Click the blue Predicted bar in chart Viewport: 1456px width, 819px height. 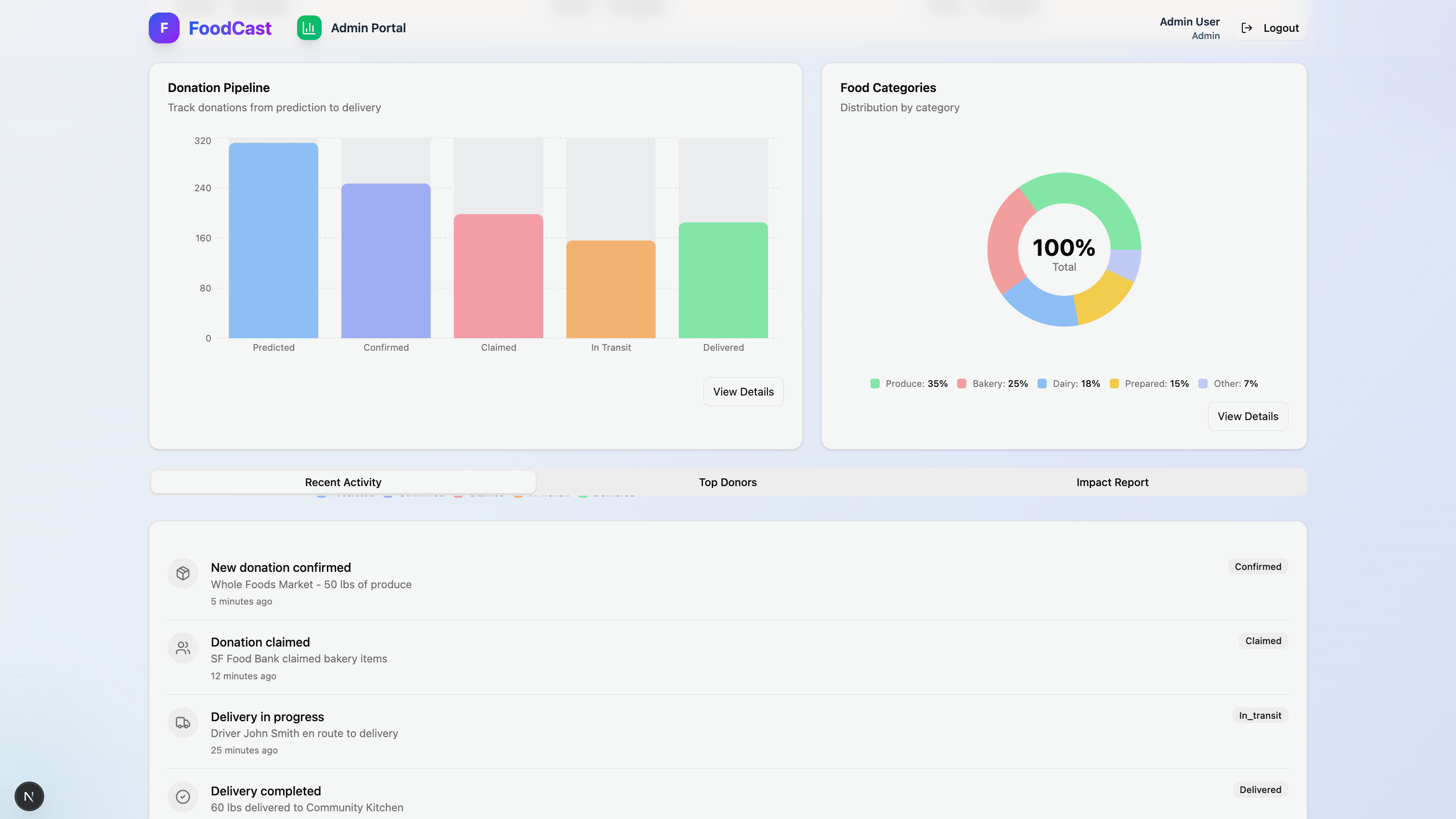tap(273, 240)
